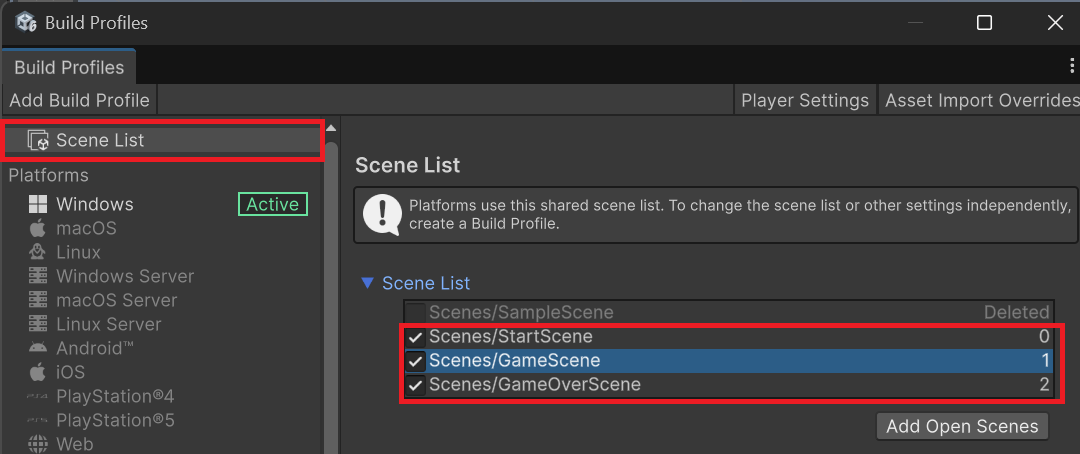This screenshot has height=454, width=1080.
Task: Select the PlayStation®4 platform
Action: [x=116, y=397]
